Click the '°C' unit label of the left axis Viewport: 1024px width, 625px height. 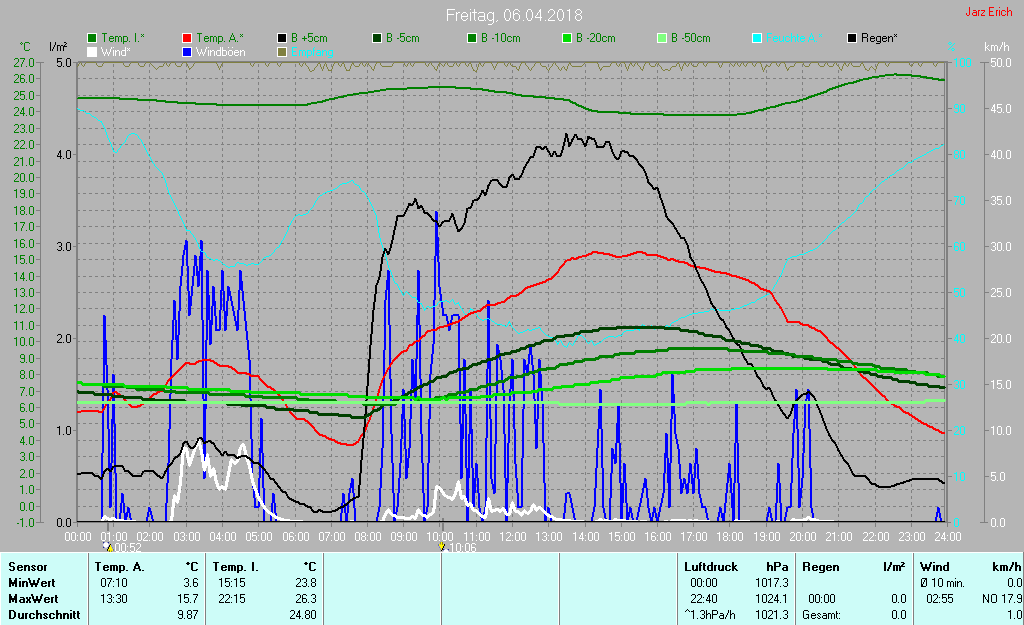24,47
